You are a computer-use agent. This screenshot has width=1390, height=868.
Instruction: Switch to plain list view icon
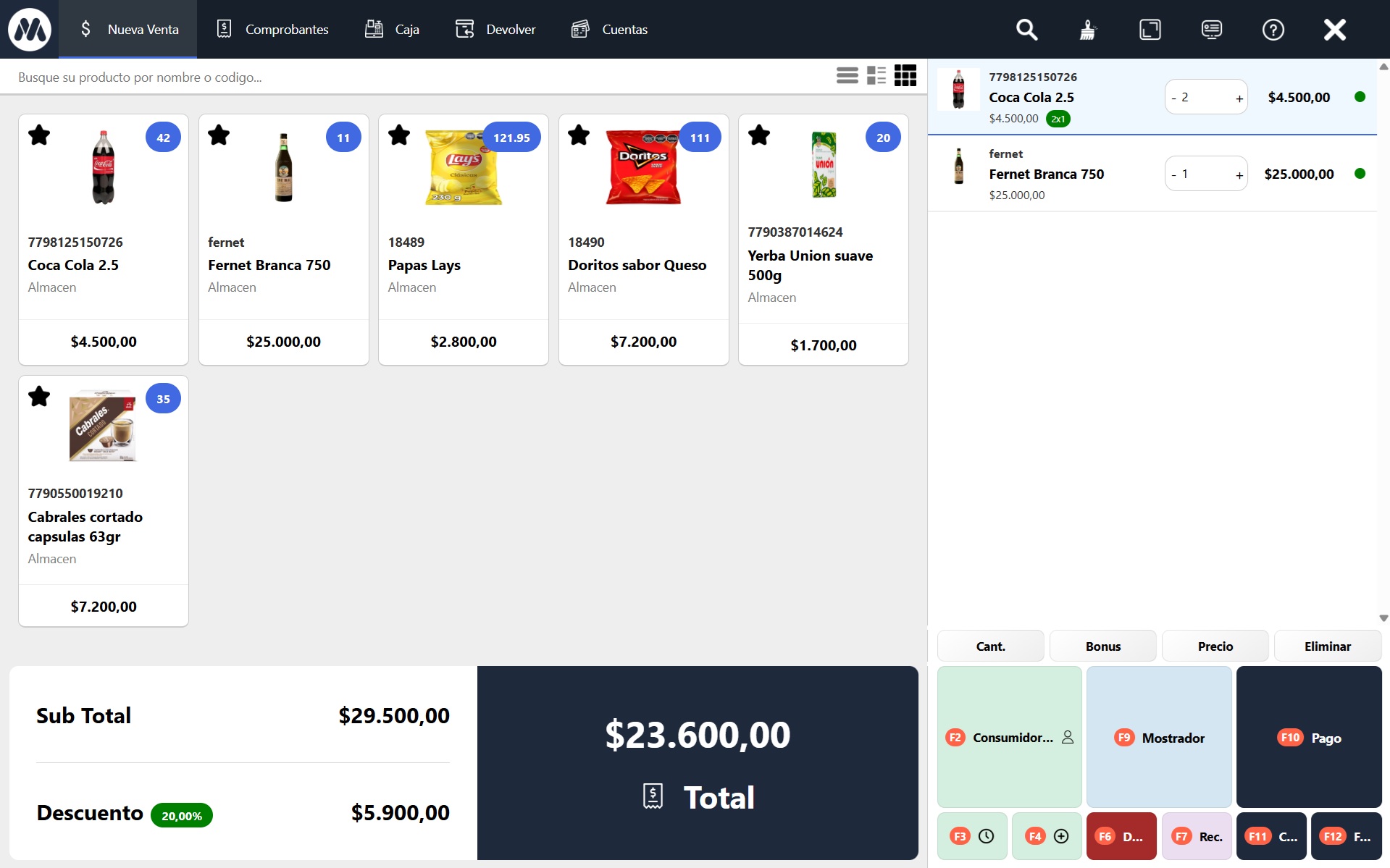(x=847, y=75)
